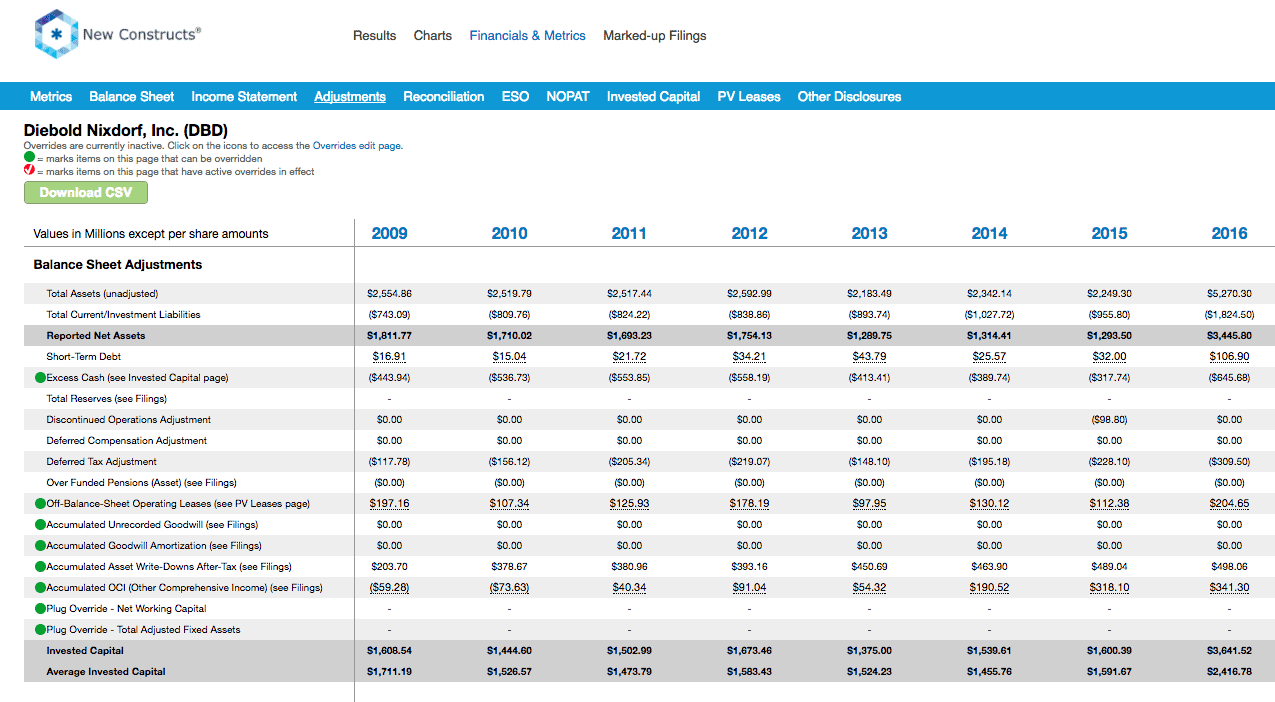Open Marked-up Filings section
The height and width of the screenshot is (702, 1275).
coord(655,36)
